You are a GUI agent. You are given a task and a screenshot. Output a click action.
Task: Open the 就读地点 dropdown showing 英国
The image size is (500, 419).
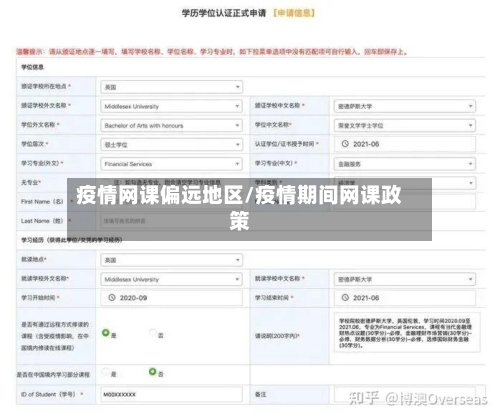click(x=171, y=260)
